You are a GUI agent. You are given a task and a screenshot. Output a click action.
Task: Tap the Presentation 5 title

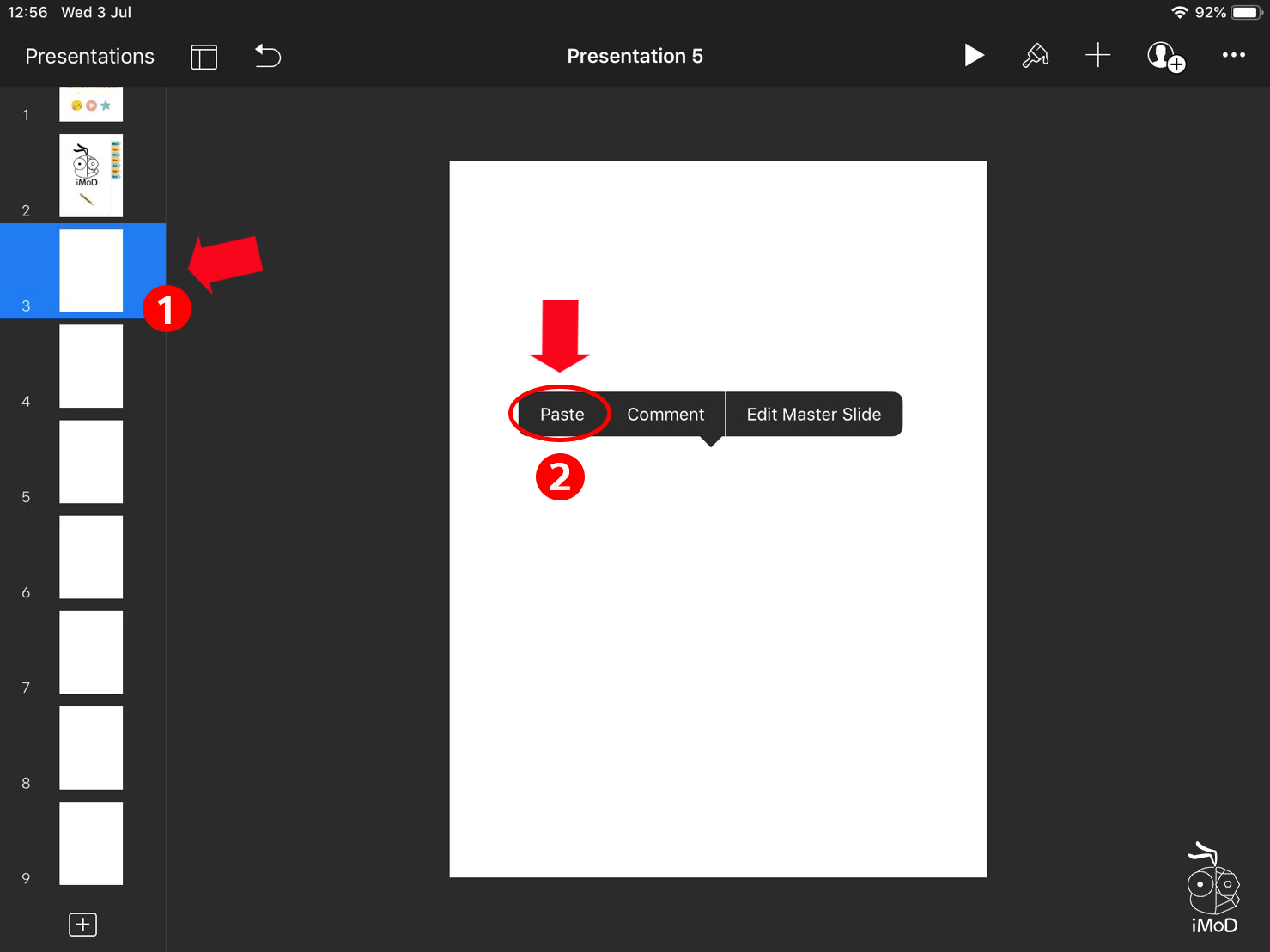(x=635, y=57)
